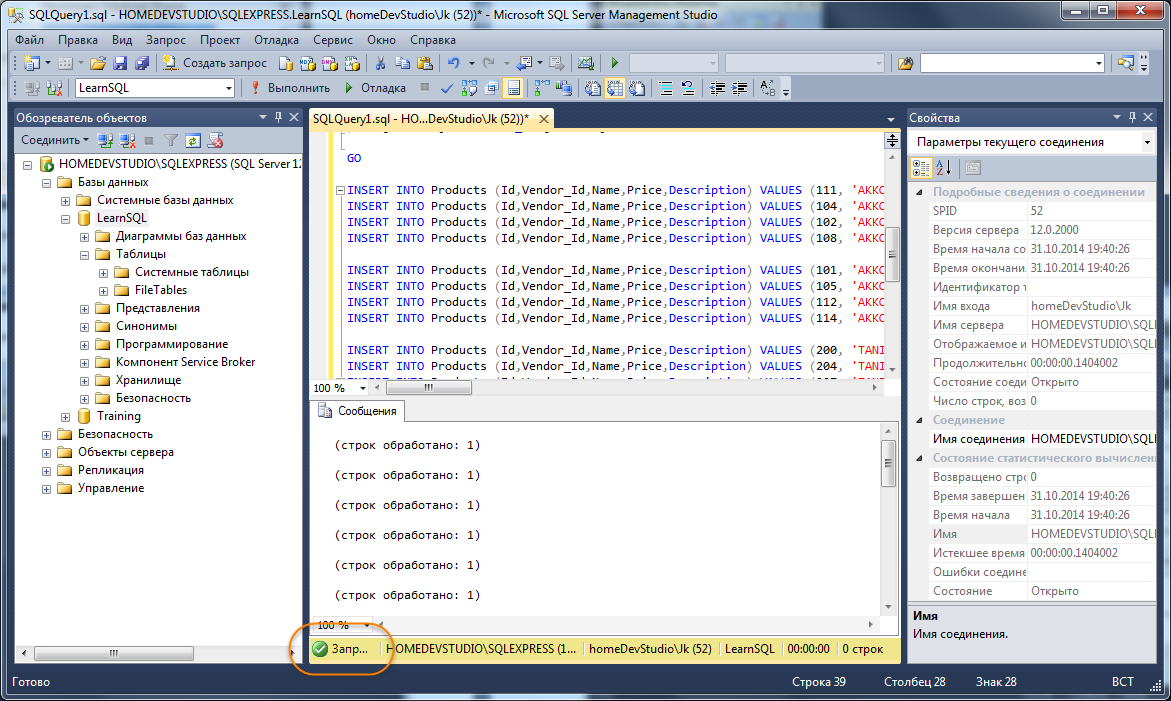
Task: Collapse the LearnSQL database node
Action: [65, 219]
